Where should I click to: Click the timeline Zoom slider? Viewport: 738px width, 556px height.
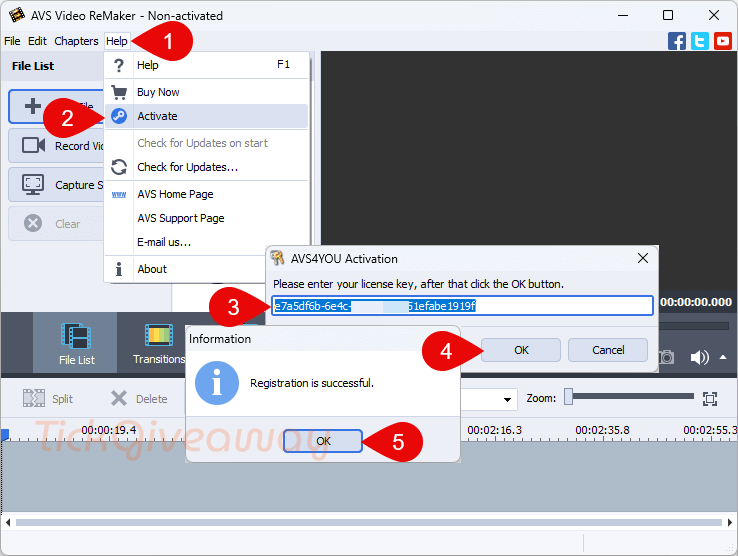(x=629, y=397)
